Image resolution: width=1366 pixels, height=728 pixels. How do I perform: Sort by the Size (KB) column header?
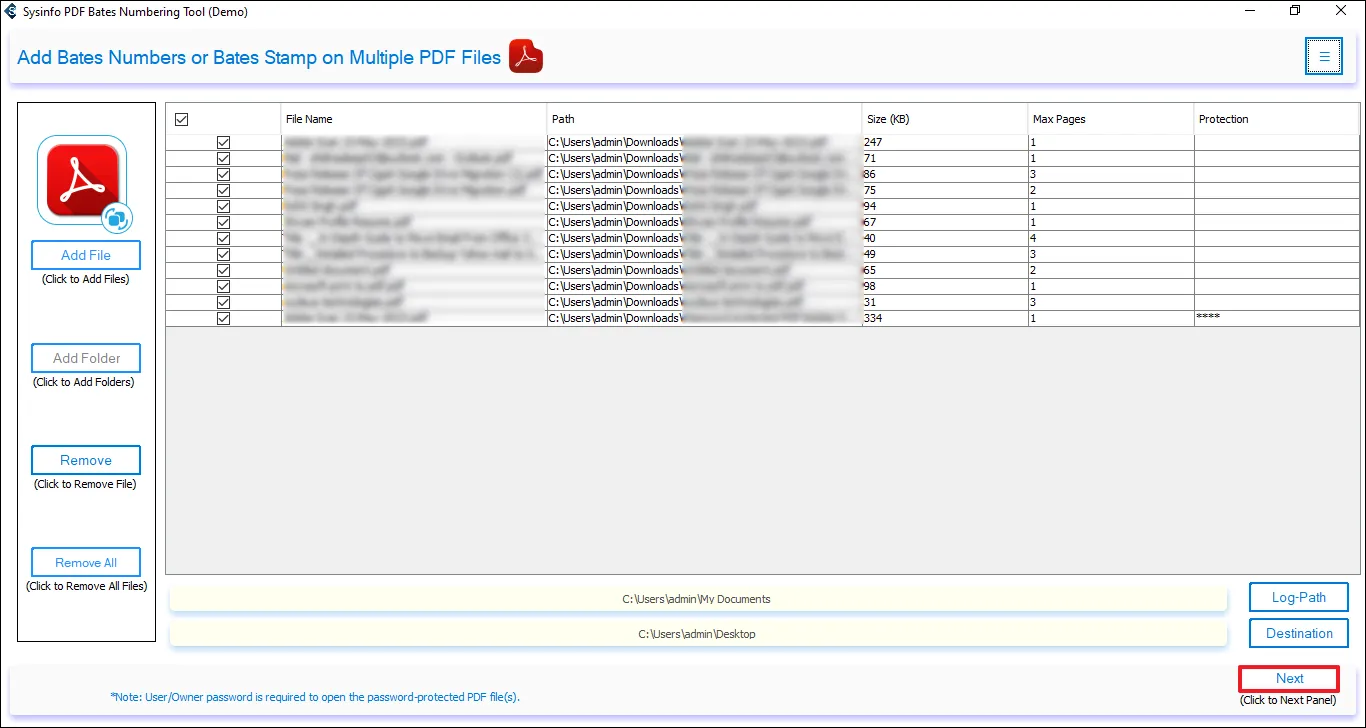[x=944, y=119]
